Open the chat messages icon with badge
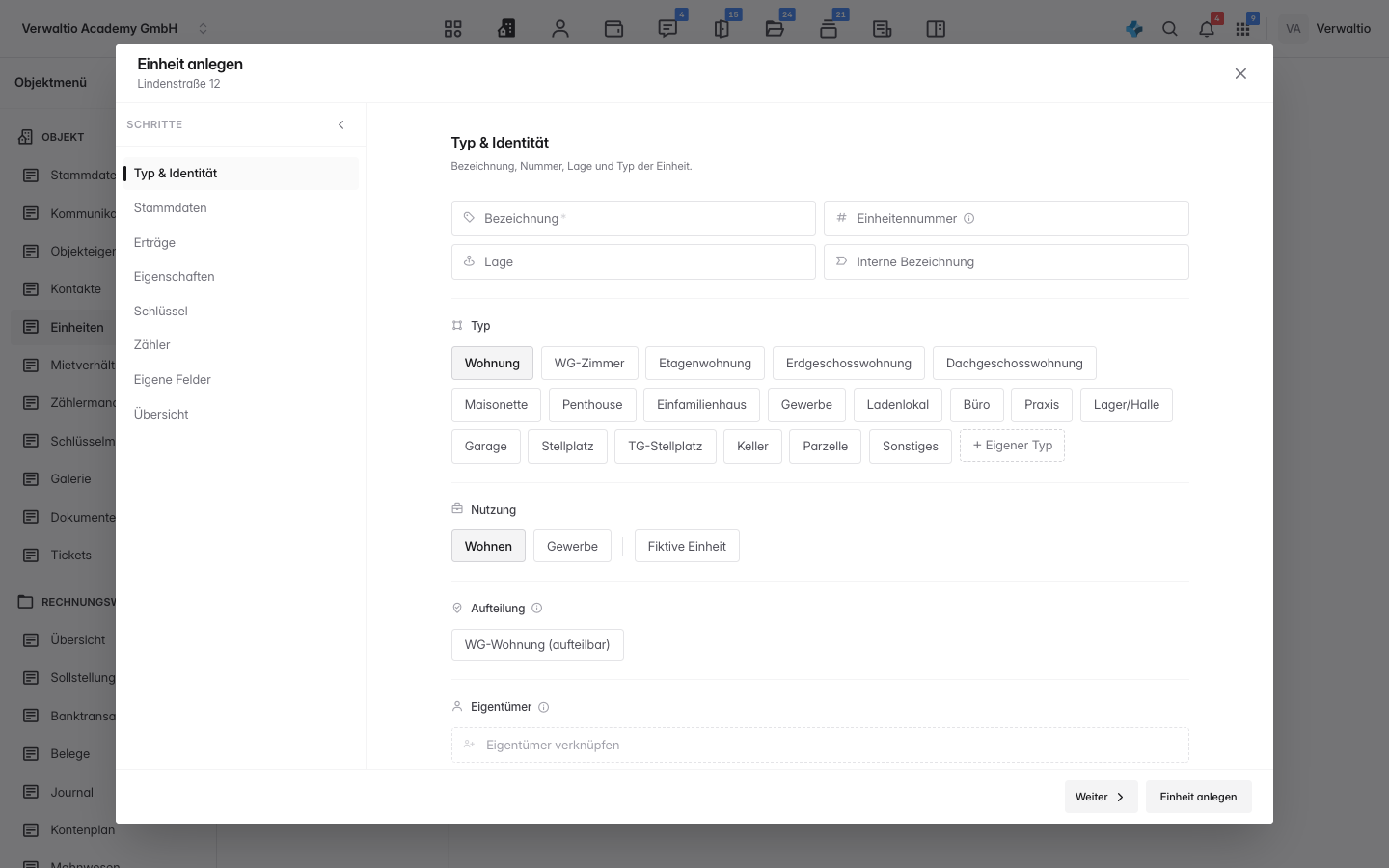Image resolution: width=1389 pixels, height=868 pixels. click(x=667, y=29)
